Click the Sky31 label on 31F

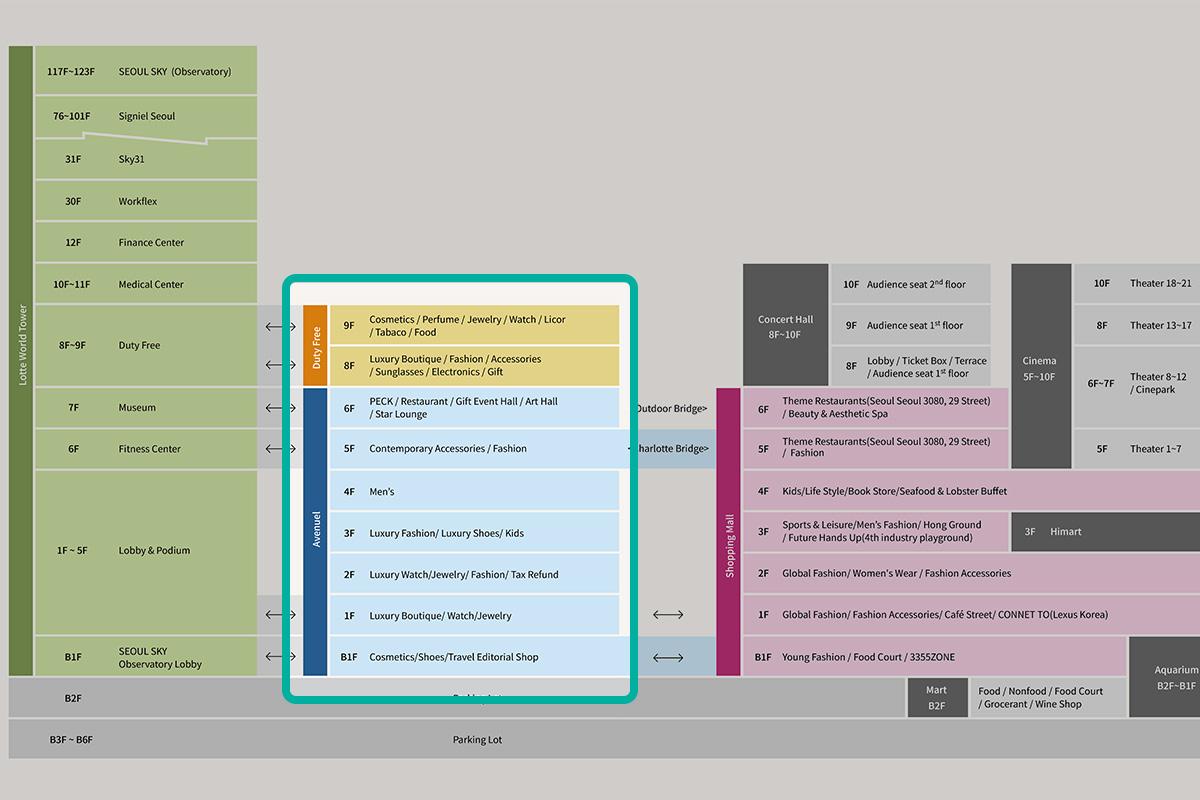coord(132,159)
